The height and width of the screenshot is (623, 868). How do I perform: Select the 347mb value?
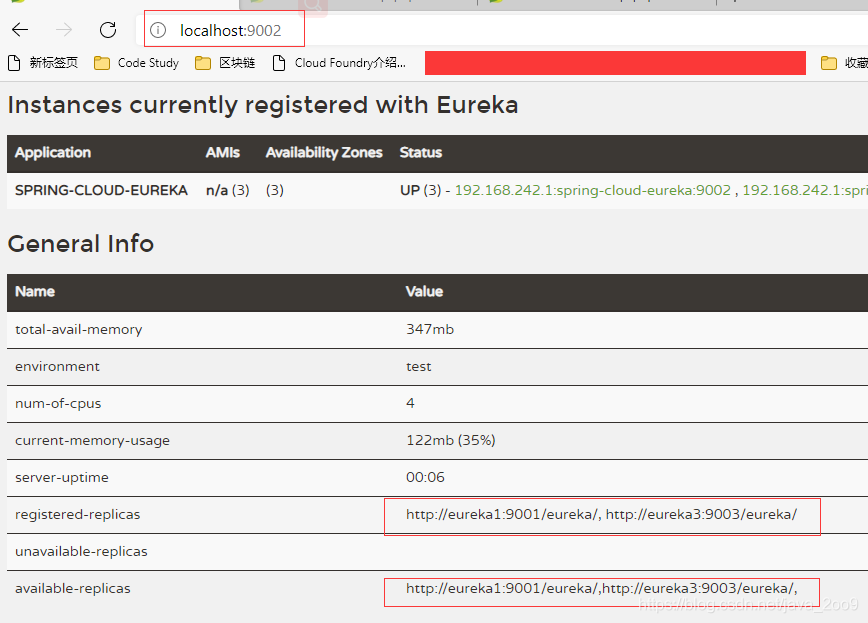click(430, 329)
